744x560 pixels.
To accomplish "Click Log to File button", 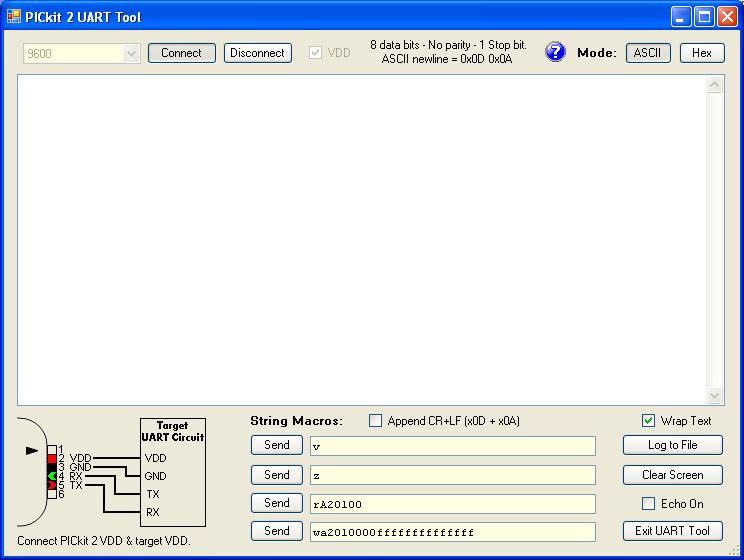I will tap(673, 445).
